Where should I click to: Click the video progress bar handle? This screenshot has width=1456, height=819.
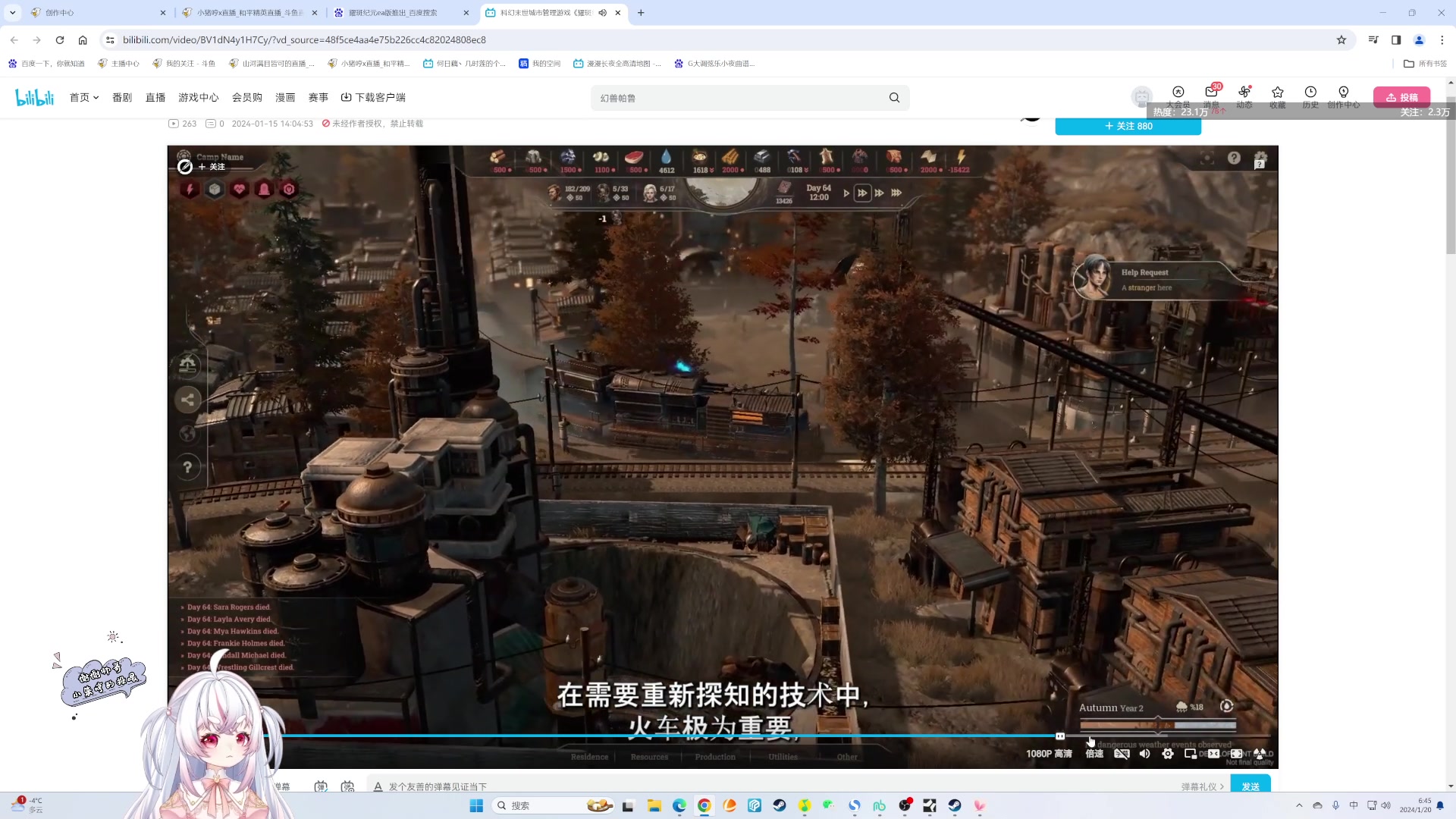(1060, 736)
